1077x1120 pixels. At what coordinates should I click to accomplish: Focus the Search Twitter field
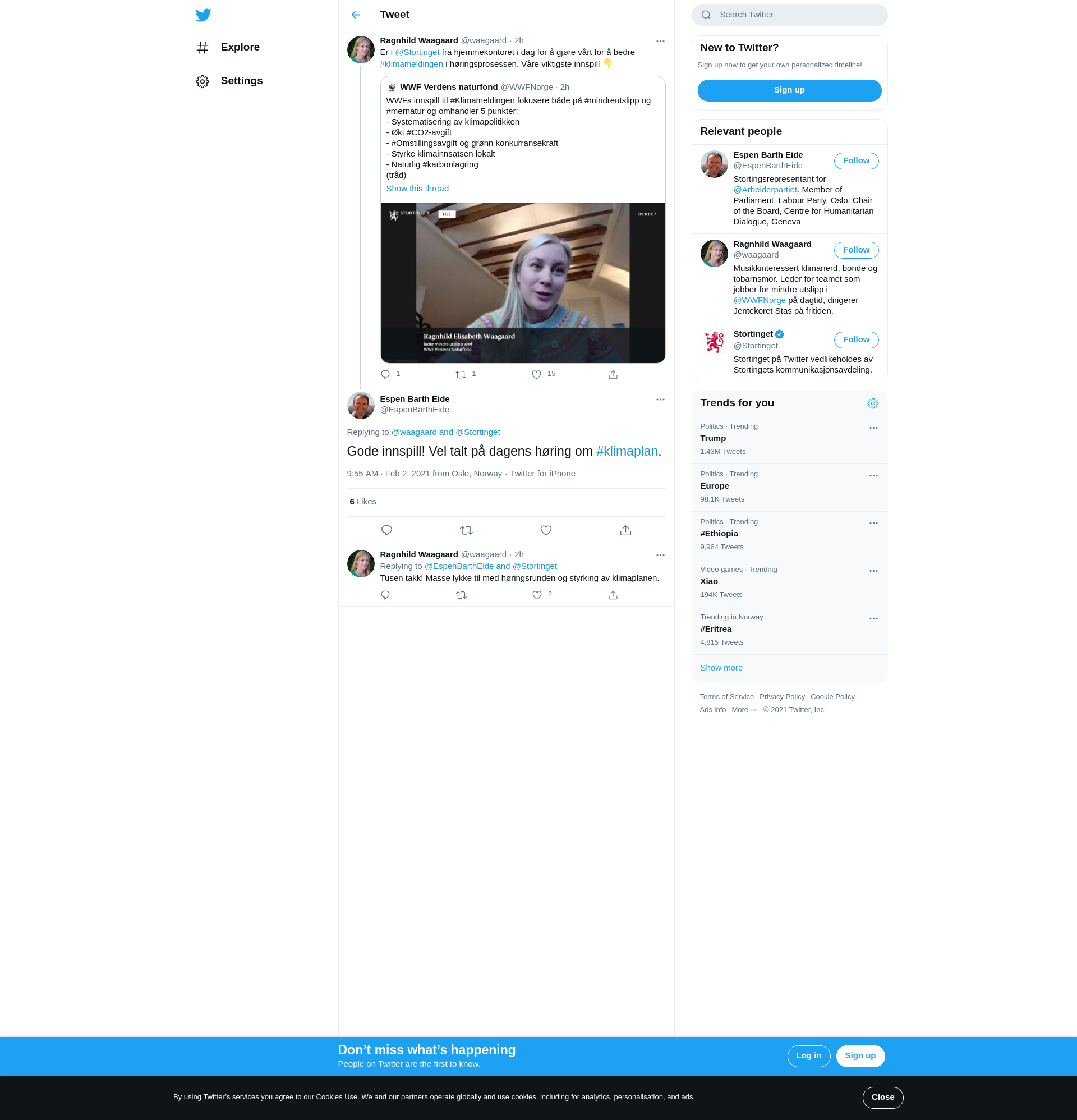[x=797, y=15]
